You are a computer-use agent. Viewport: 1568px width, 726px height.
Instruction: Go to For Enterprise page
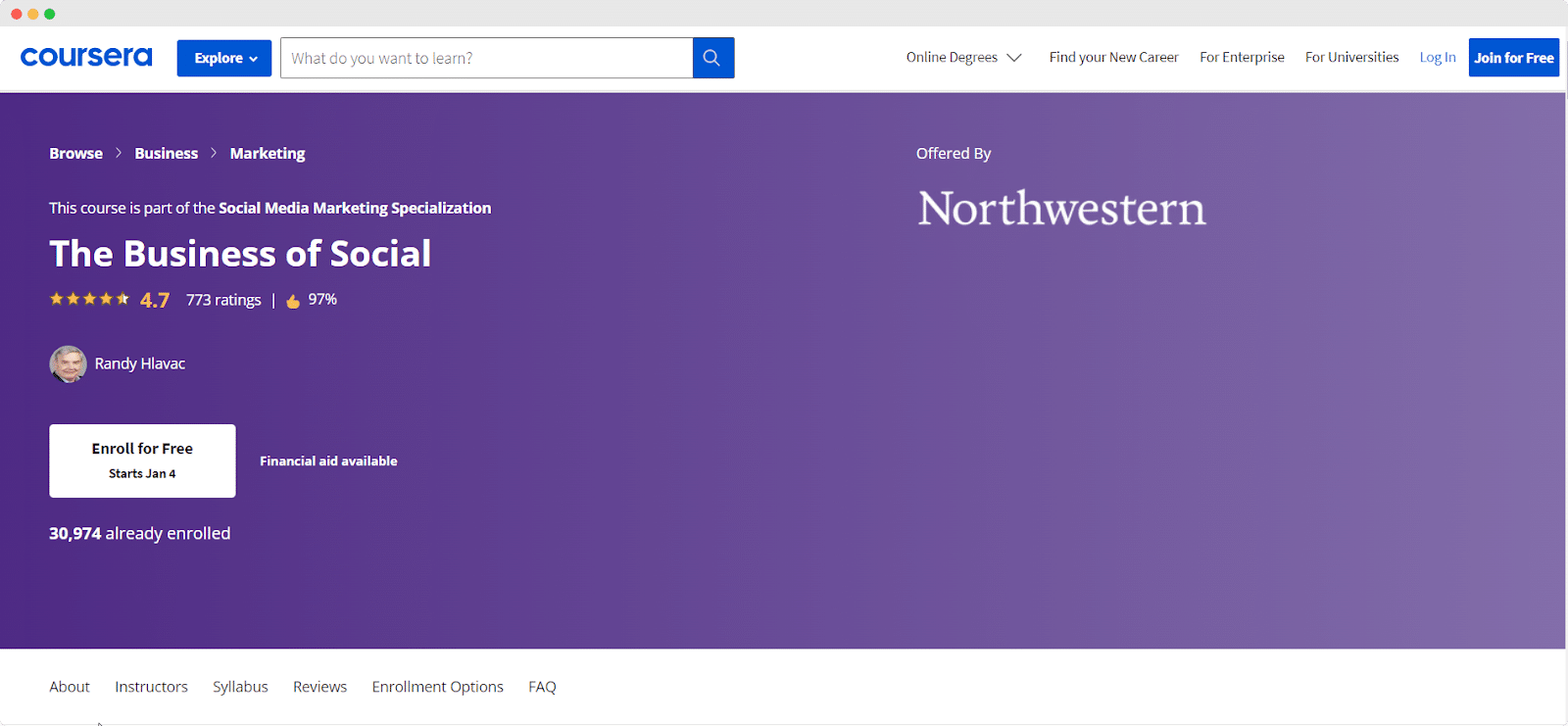click(x=1242, y=57)
